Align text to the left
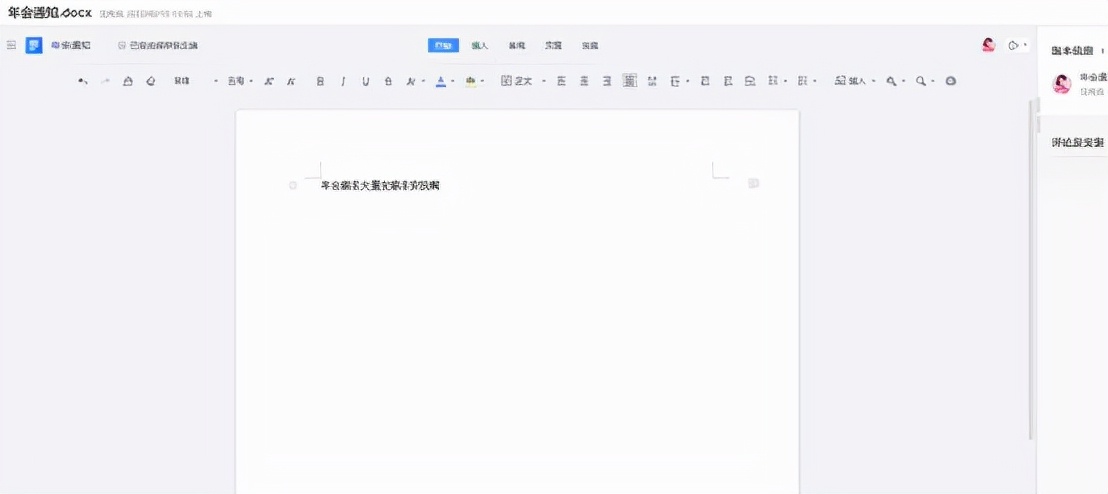Screen dimensions: 1108x494 [x=561, y=81]
